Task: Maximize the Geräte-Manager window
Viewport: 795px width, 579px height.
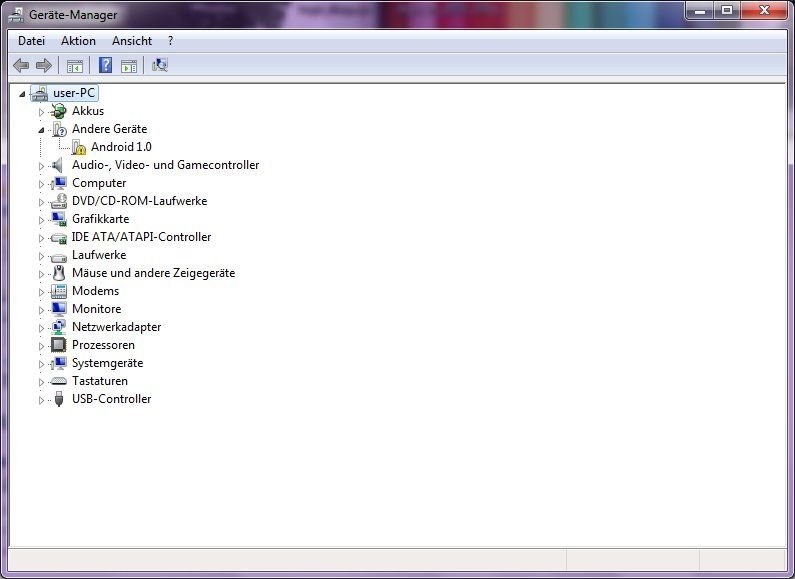Action: tap(727, 10)
